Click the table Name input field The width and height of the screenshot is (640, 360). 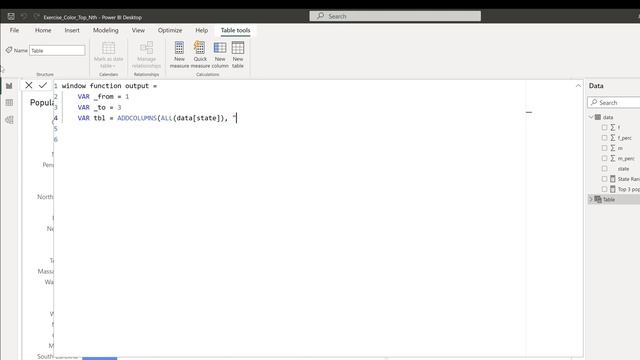click(x=57, y=50)
